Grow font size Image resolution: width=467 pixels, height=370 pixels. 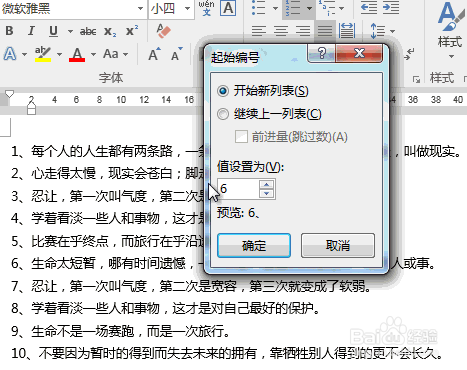[154, 54]
